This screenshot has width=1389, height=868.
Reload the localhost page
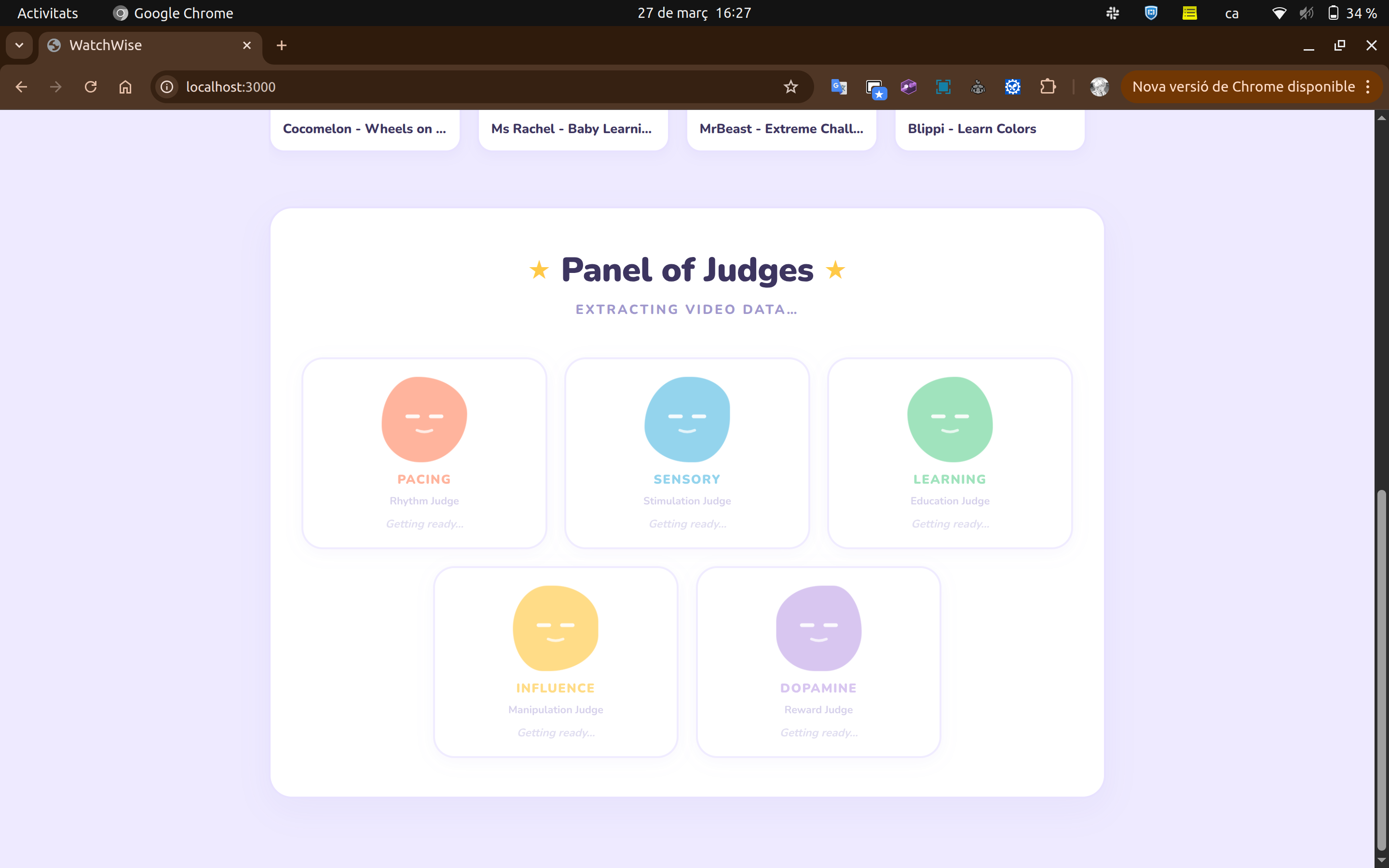coord(91,87)
